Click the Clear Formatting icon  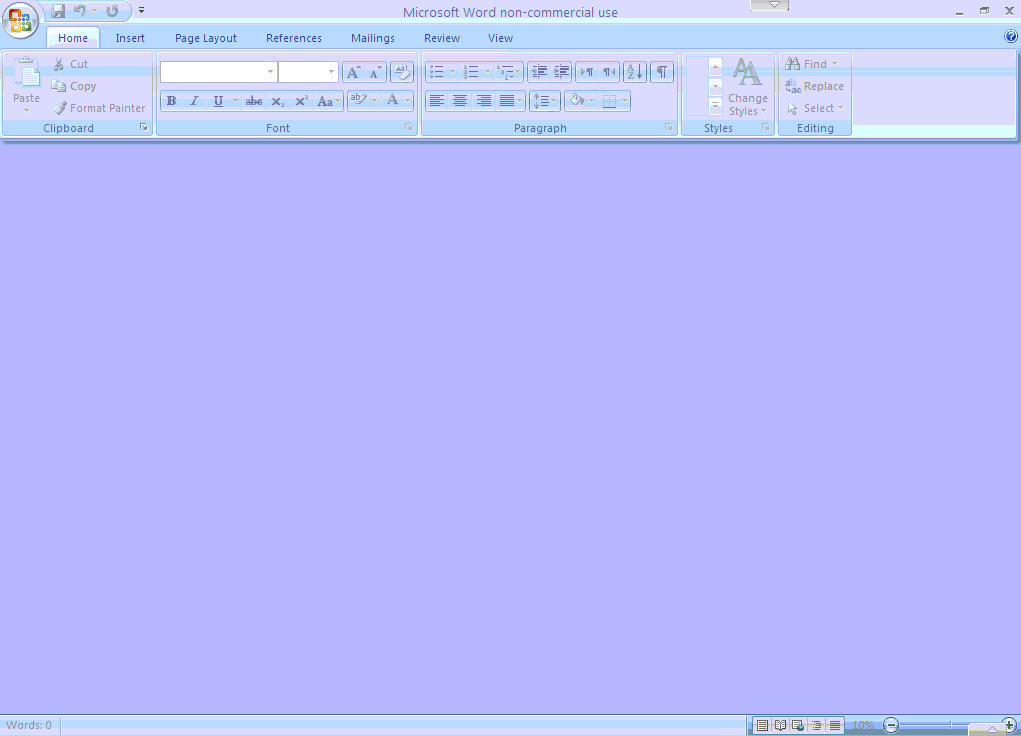pos(402,72)
